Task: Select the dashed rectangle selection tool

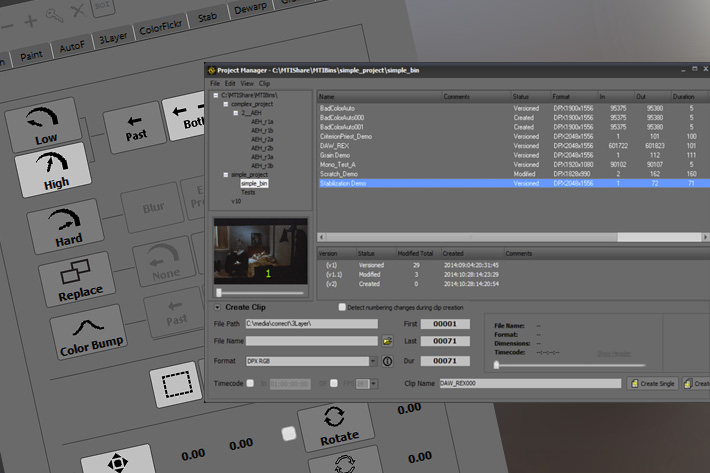Action: (x=177, y=384)
